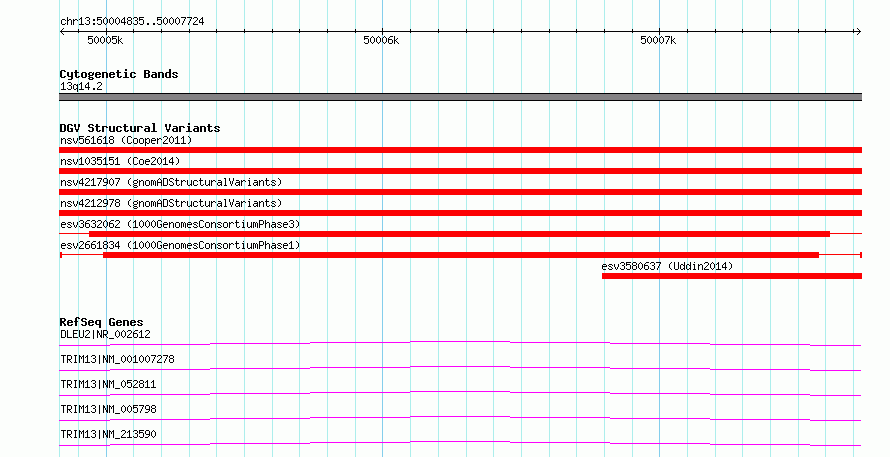This screenshot has height=457, width=890.
Task: Open variant nsv561618 (Cooper2011) label
Action: pyautogui.click(x=126, y=140)
